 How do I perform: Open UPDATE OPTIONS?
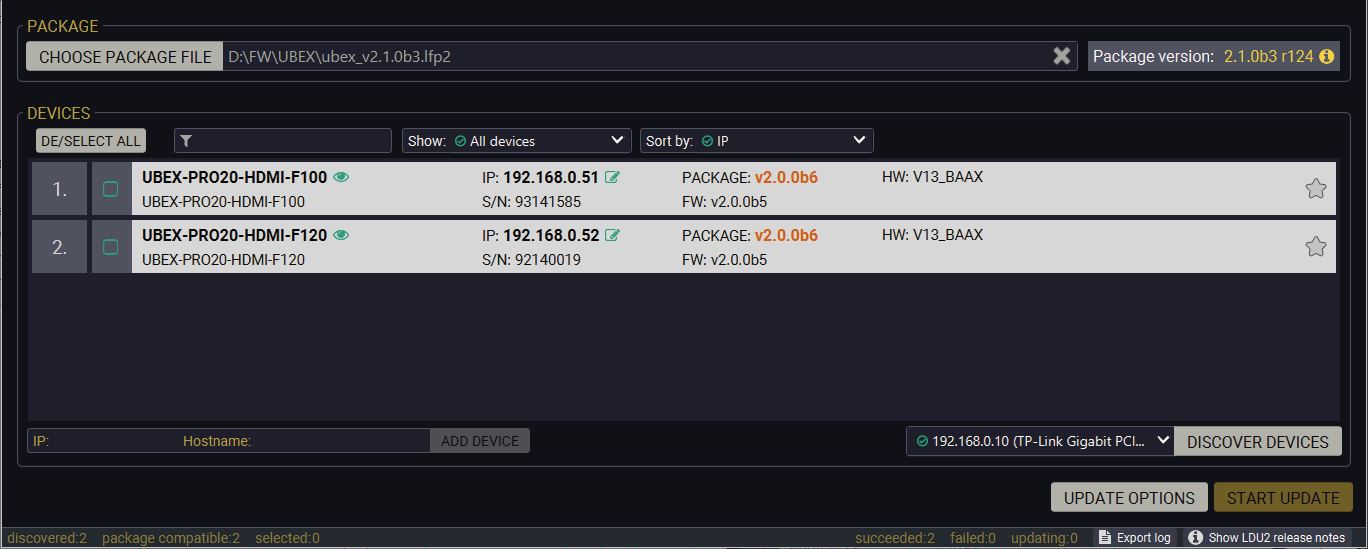pos(1129,498)
